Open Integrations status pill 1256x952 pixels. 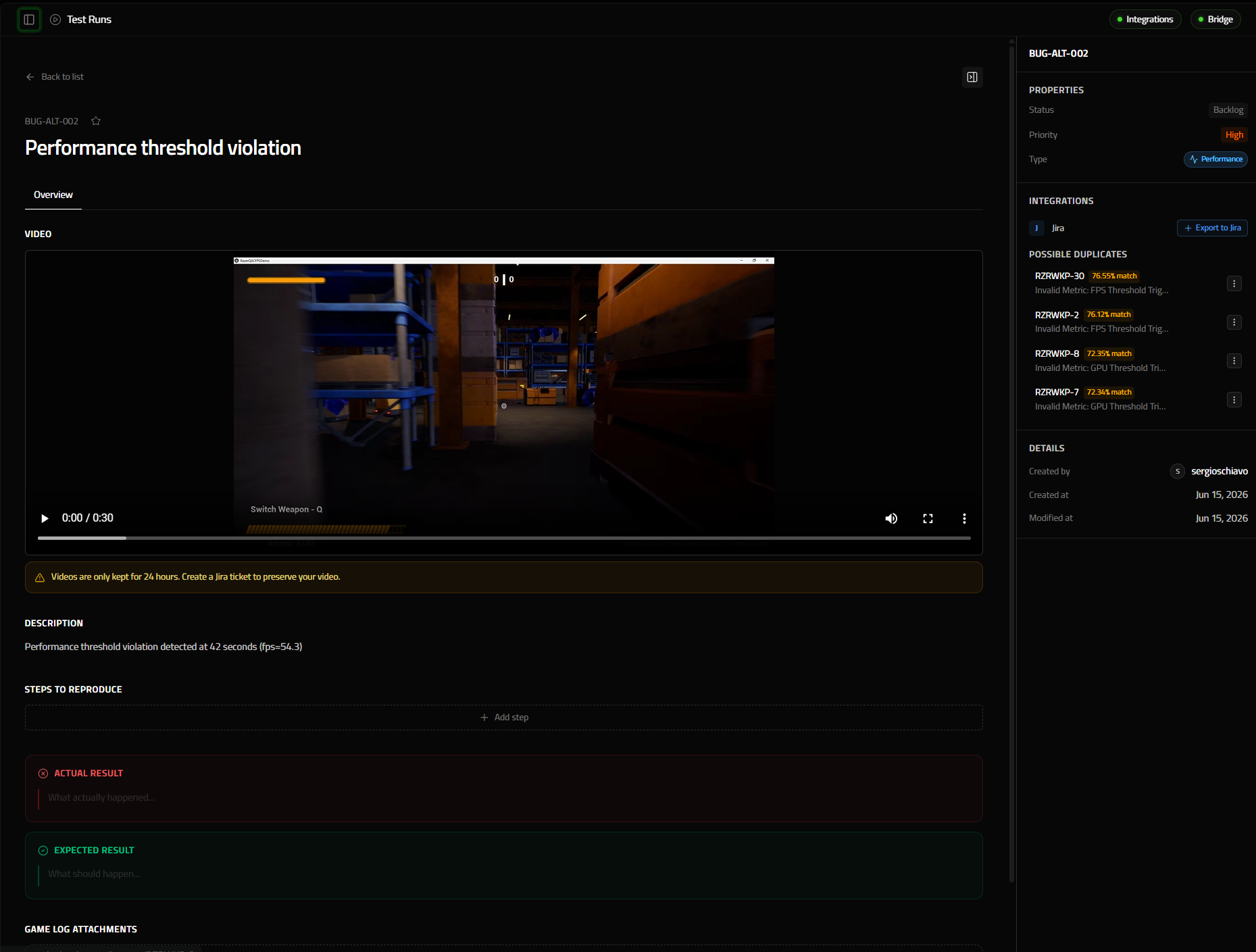tap(1145, 20)
